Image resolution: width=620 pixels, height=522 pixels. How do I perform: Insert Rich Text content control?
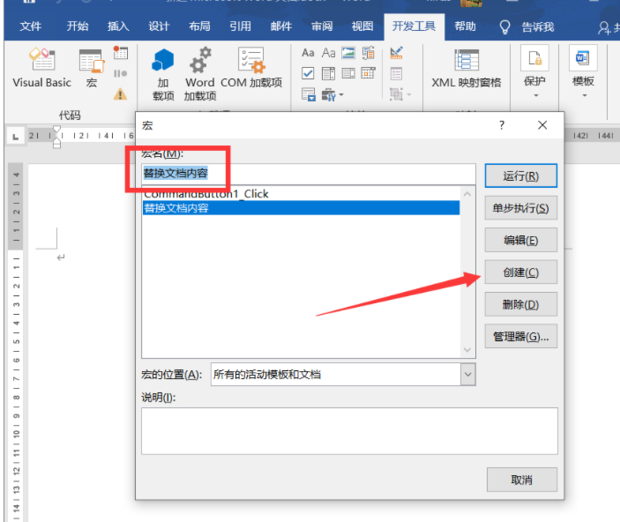click(308, 53)
